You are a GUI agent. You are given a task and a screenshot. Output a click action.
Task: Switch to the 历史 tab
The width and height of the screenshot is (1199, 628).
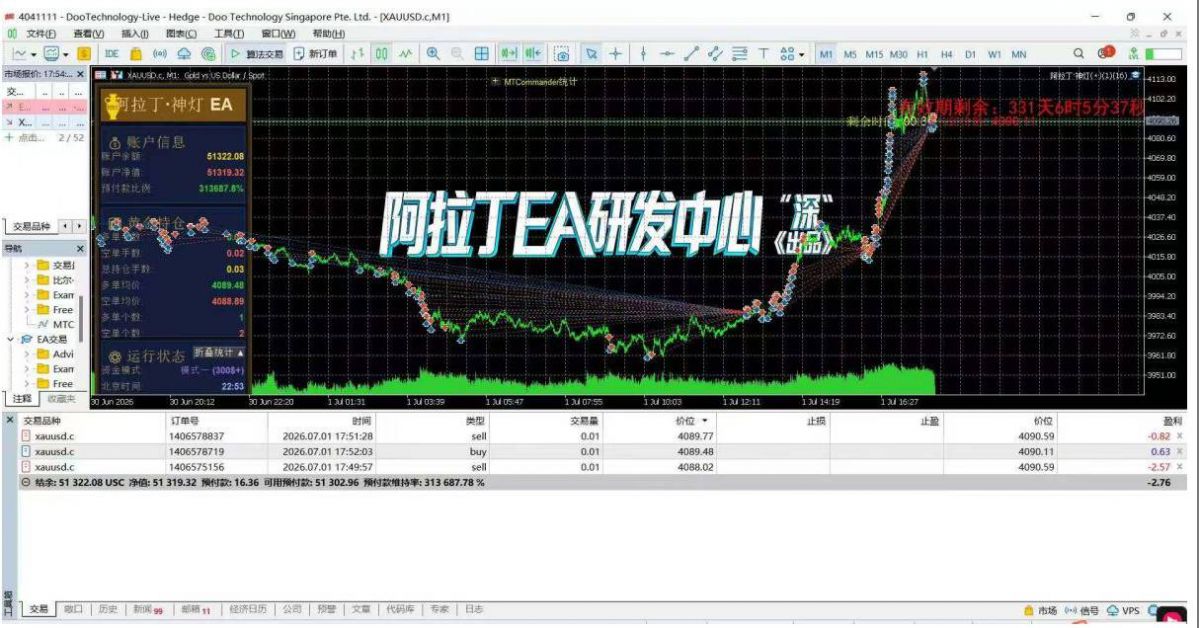(x=108, y=610)
